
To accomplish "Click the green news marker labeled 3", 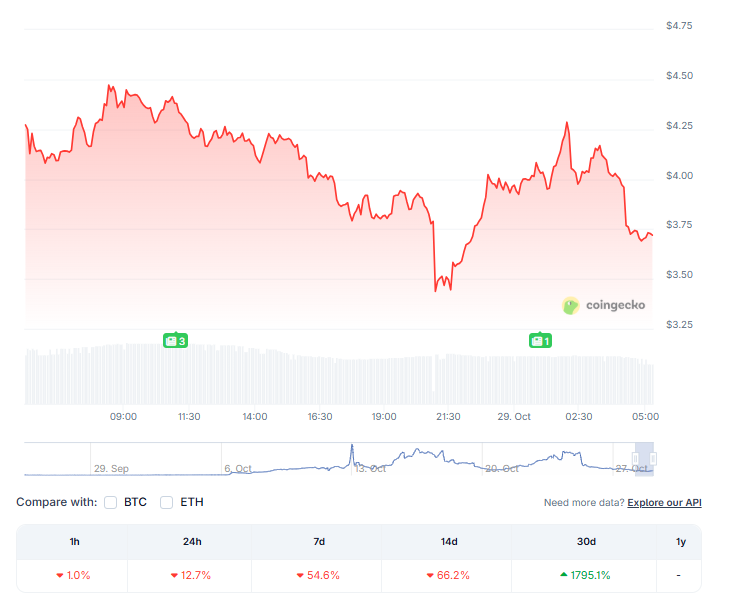I will 175,341.
